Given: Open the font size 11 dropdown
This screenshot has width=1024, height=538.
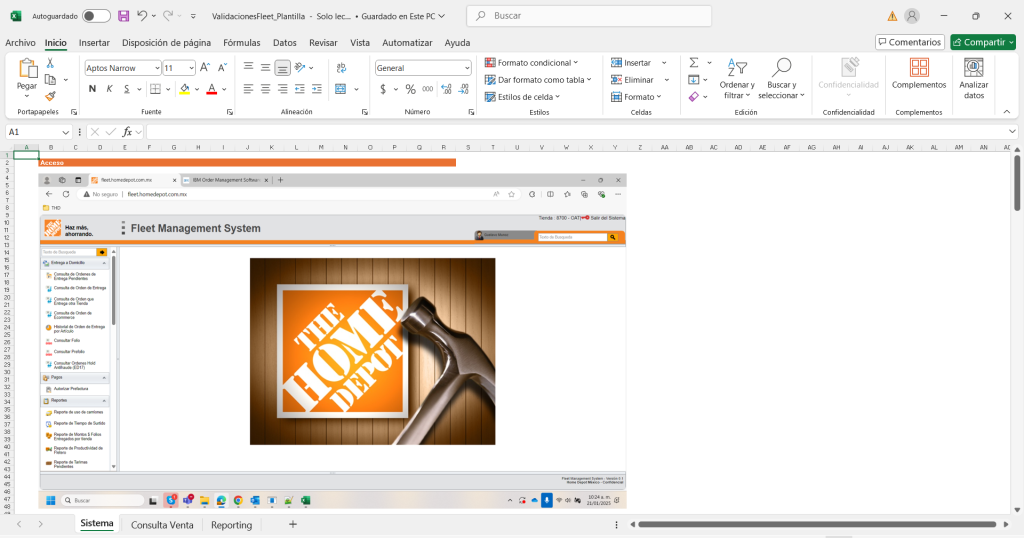Looking at the screenshot, I should coord(191,68).
